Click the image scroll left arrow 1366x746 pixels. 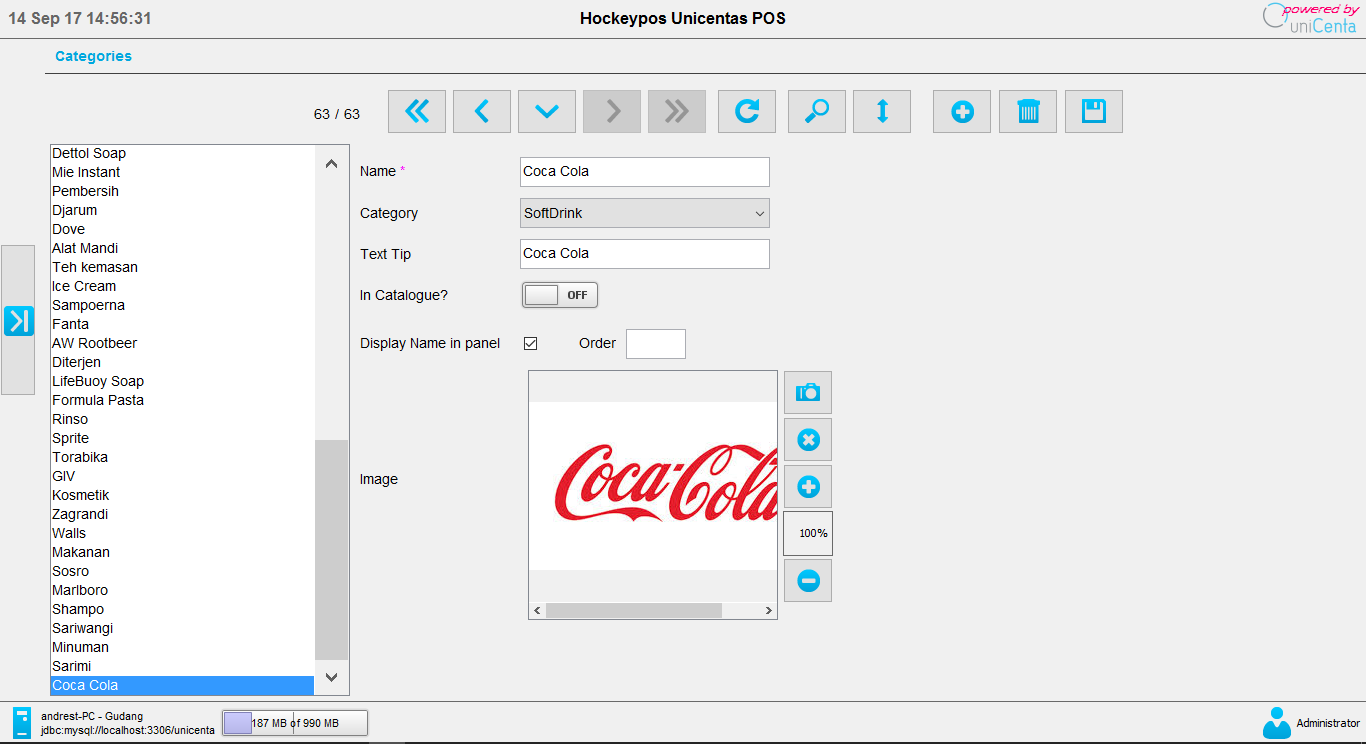537,610
